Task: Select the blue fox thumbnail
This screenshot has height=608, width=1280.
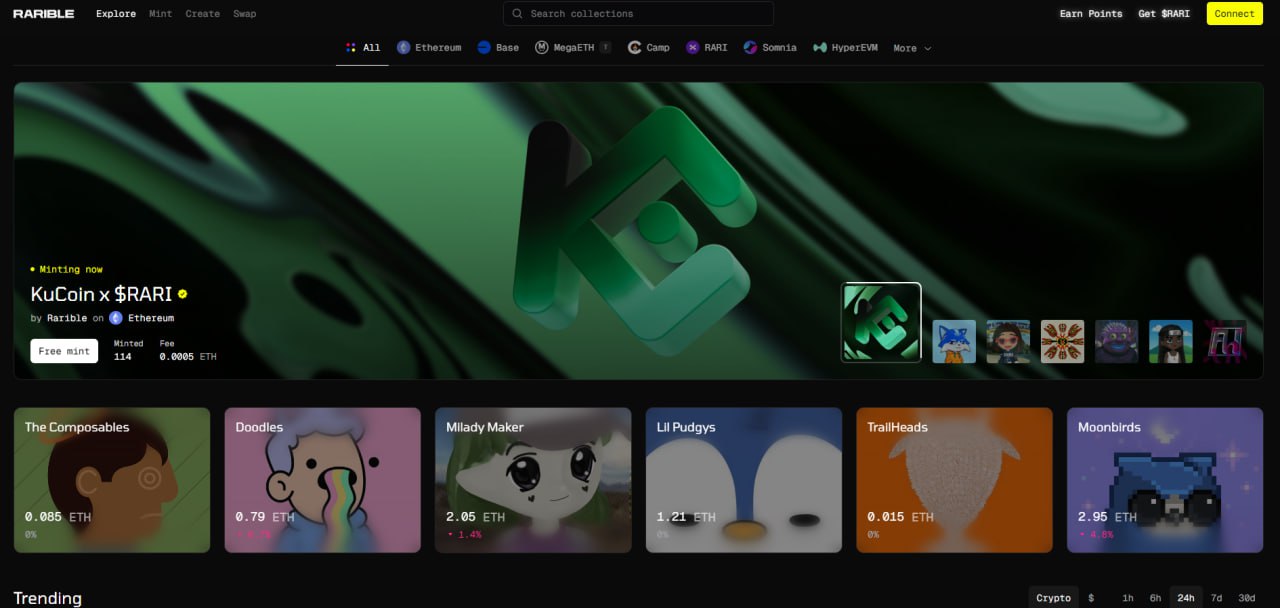Action: (954, 341)
